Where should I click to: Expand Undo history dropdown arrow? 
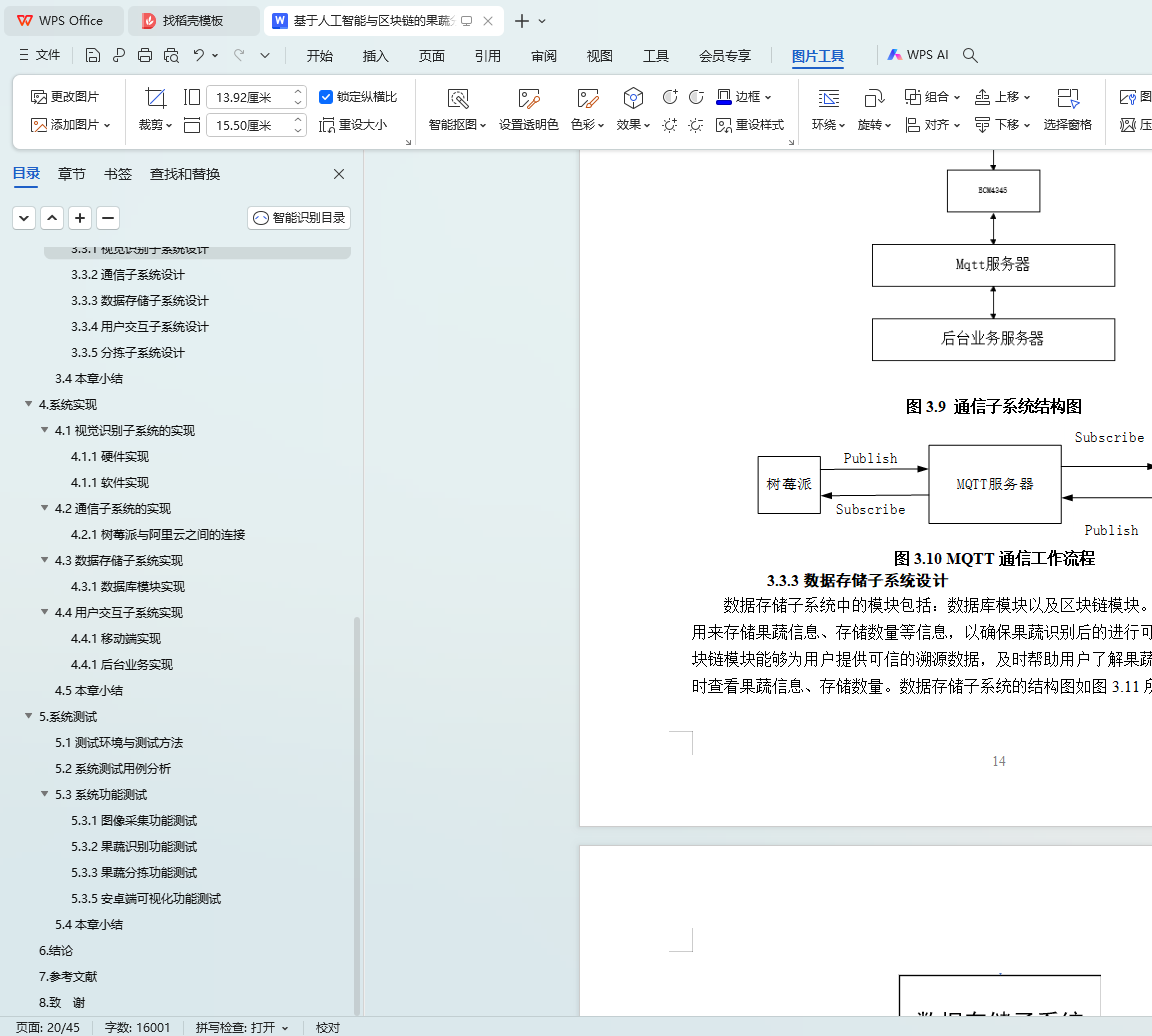click(215, 55)
